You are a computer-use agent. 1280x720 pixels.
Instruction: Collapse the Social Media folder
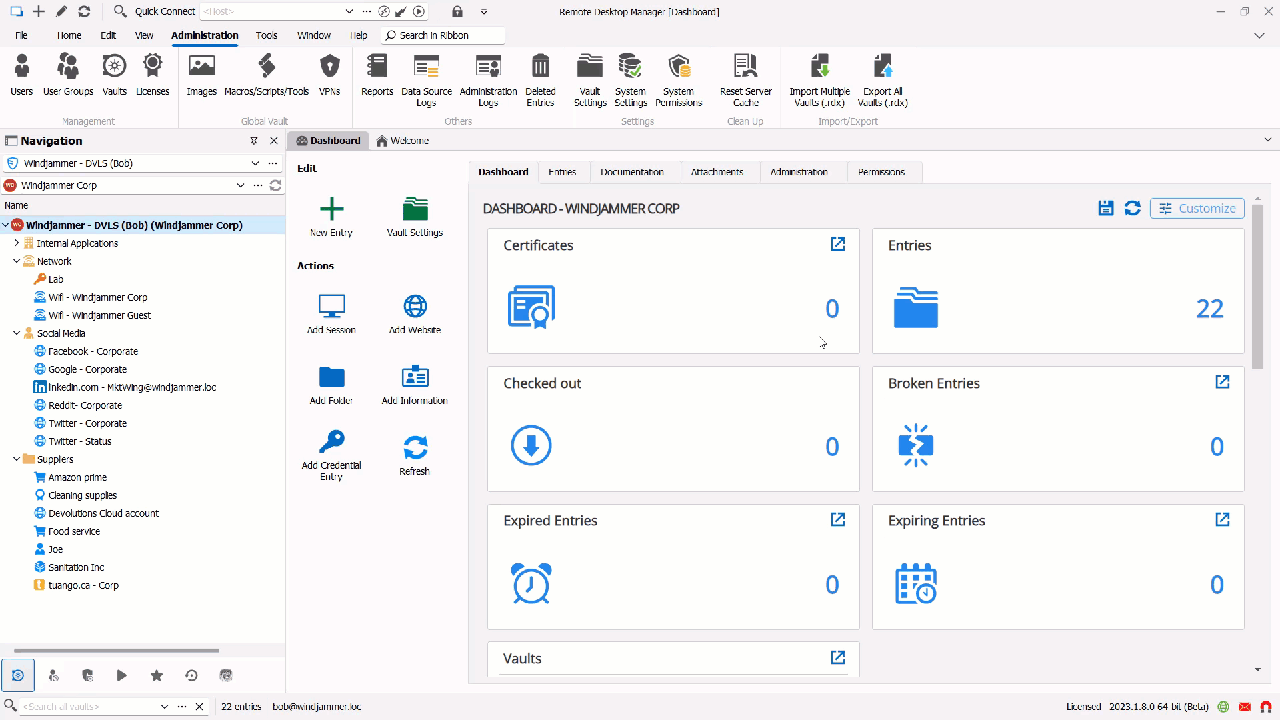(17, 333)
